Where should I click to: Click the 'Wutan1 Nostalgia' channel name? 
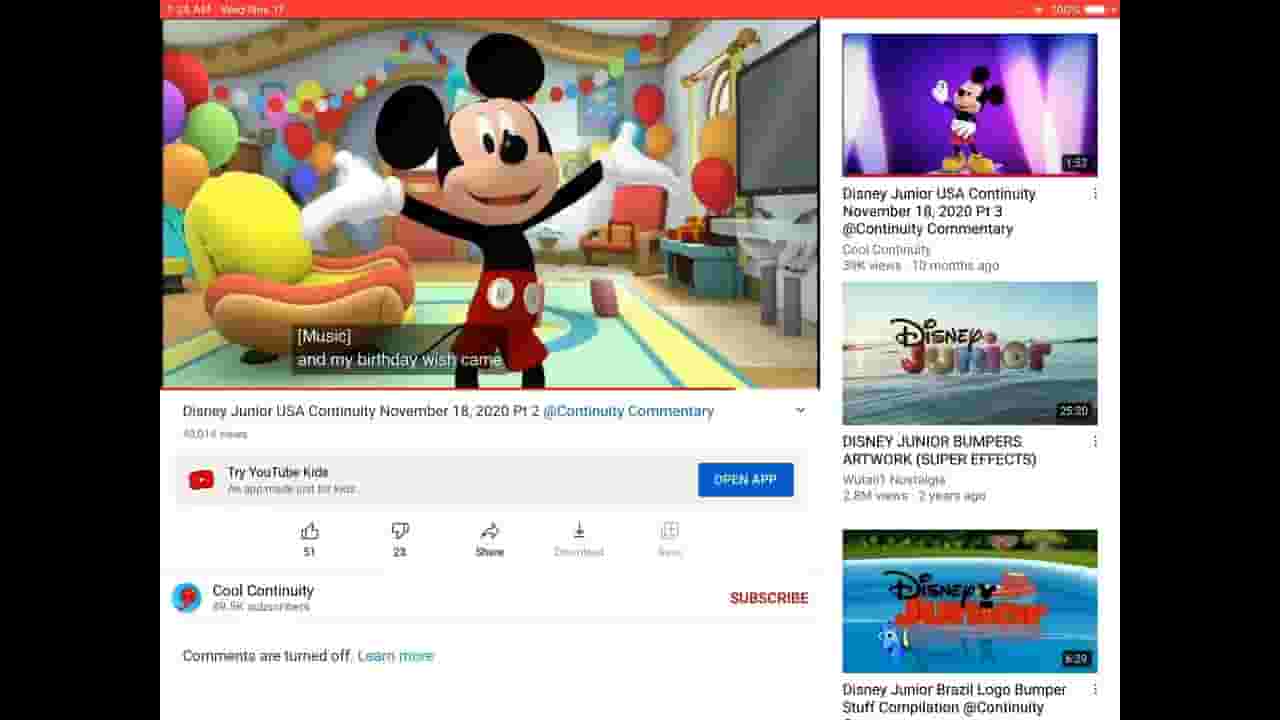point(893,480)
